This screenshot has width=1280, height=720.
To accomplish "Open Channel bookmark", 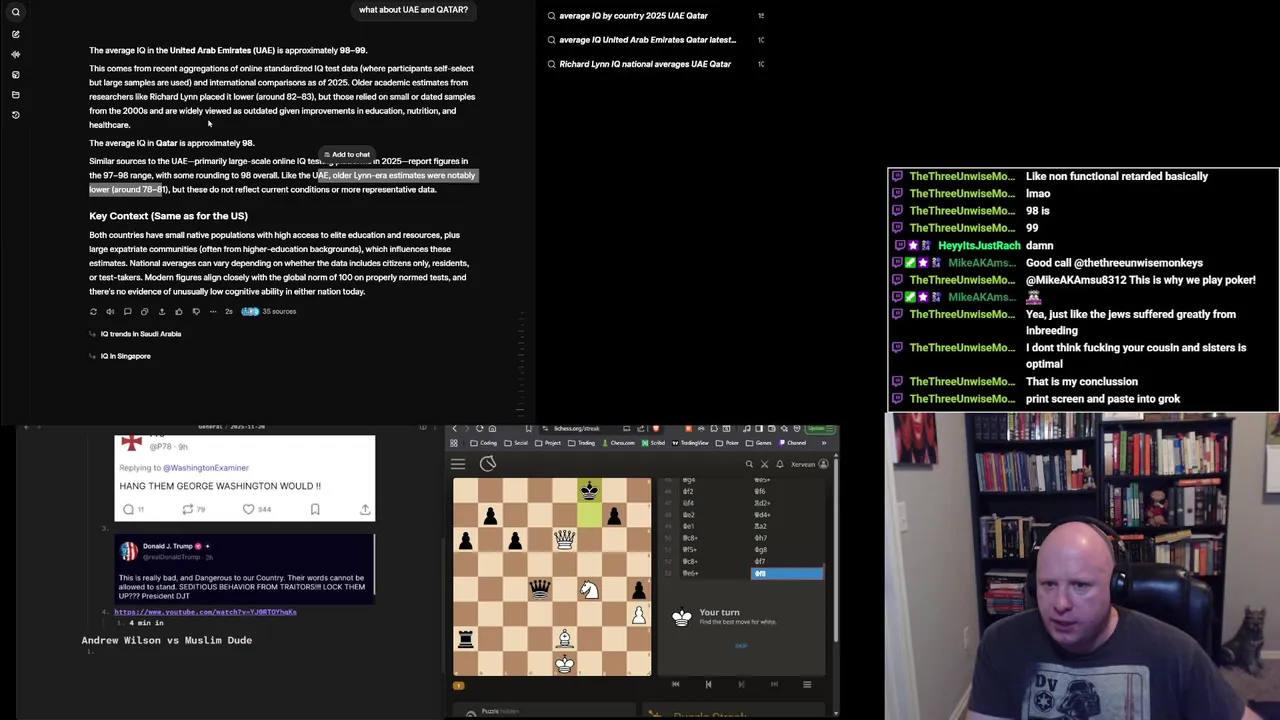I will [792, 443].
